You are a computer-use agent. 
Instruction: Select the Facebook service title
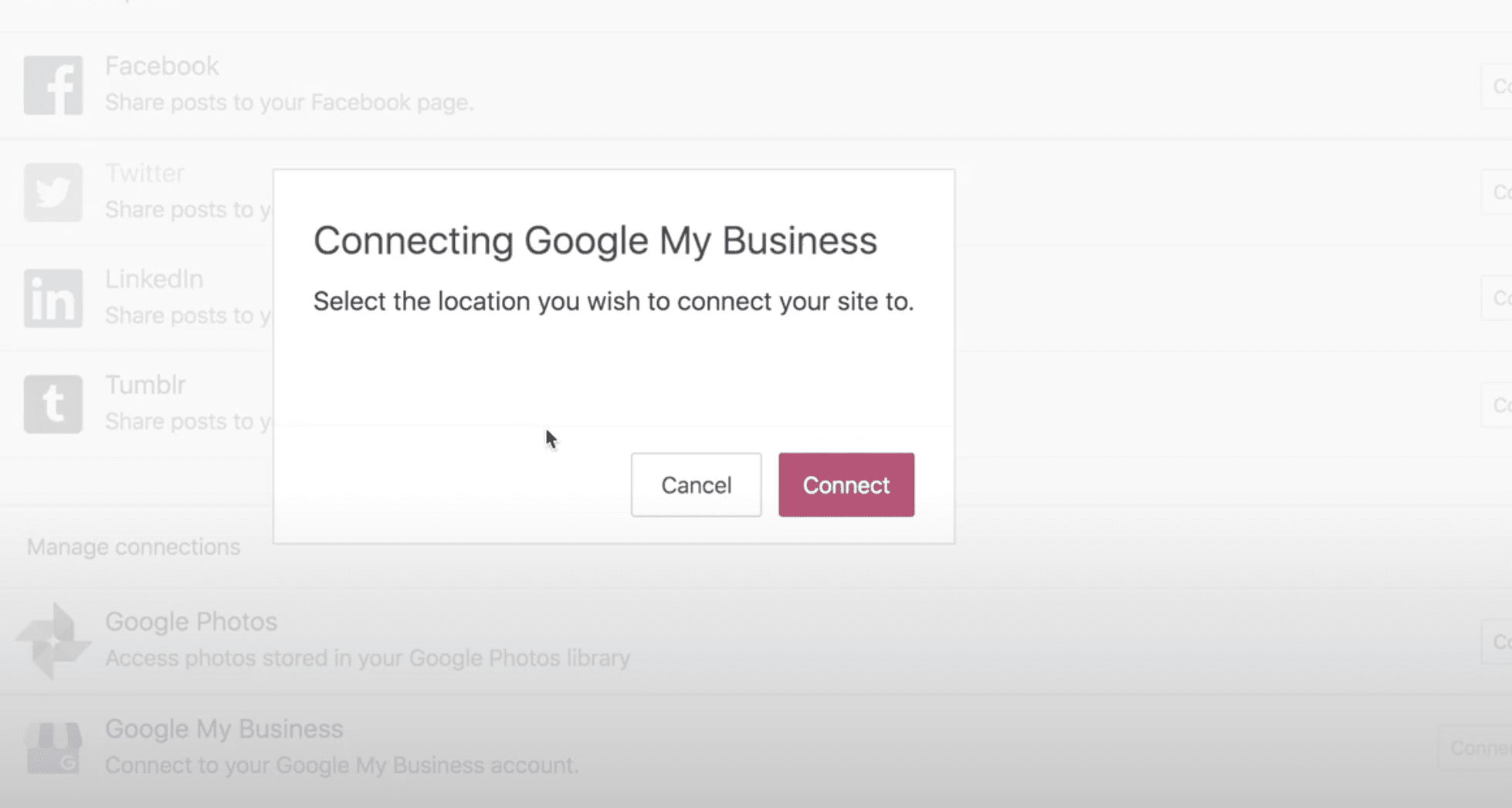(162, 66)
